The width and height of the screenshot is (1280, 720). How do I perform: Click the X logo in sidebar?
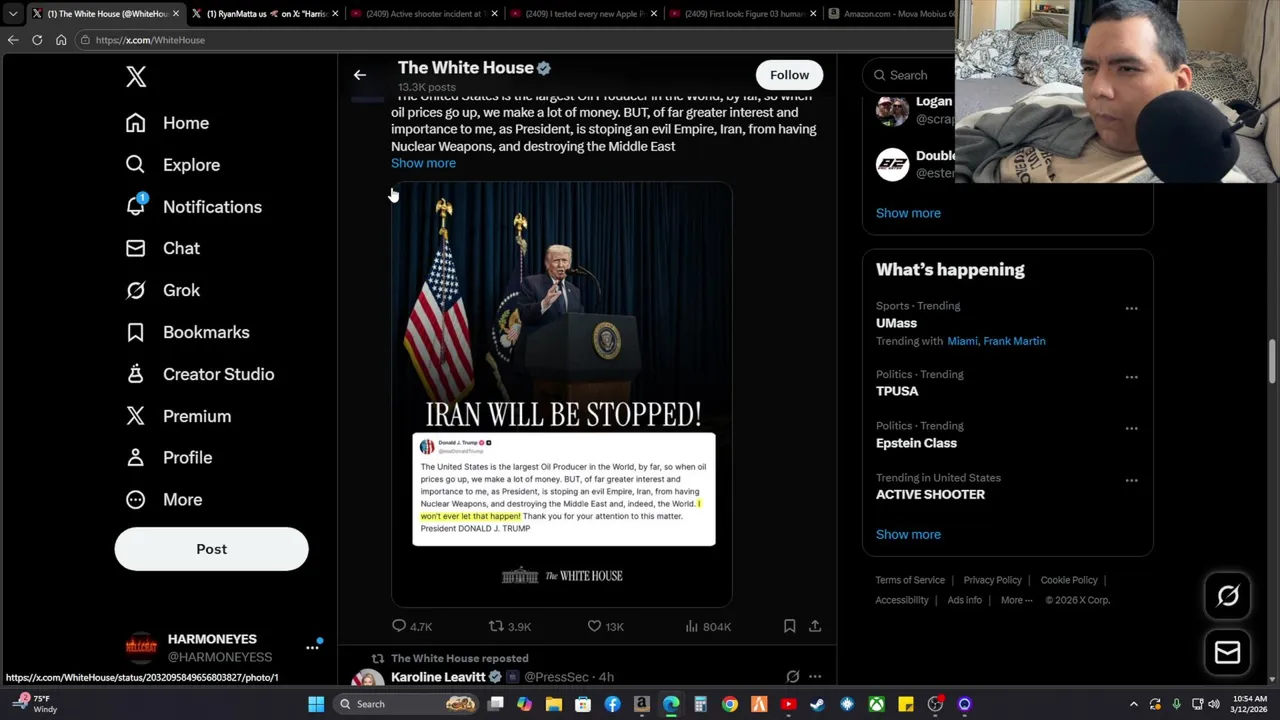coord(136,77)
